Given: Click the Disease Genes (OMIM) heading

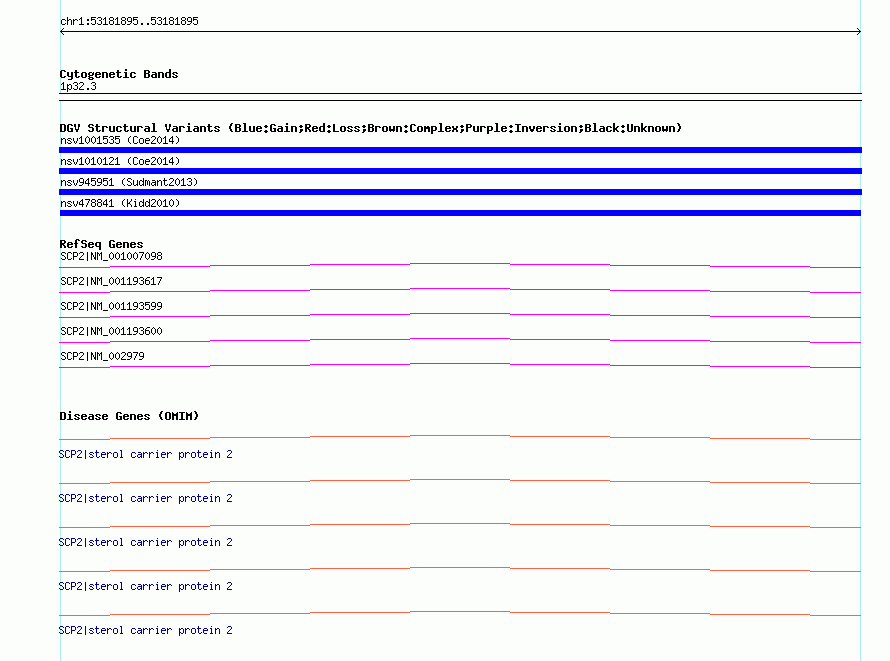Looking at the screenshot, I should click(x=129, y=416).
